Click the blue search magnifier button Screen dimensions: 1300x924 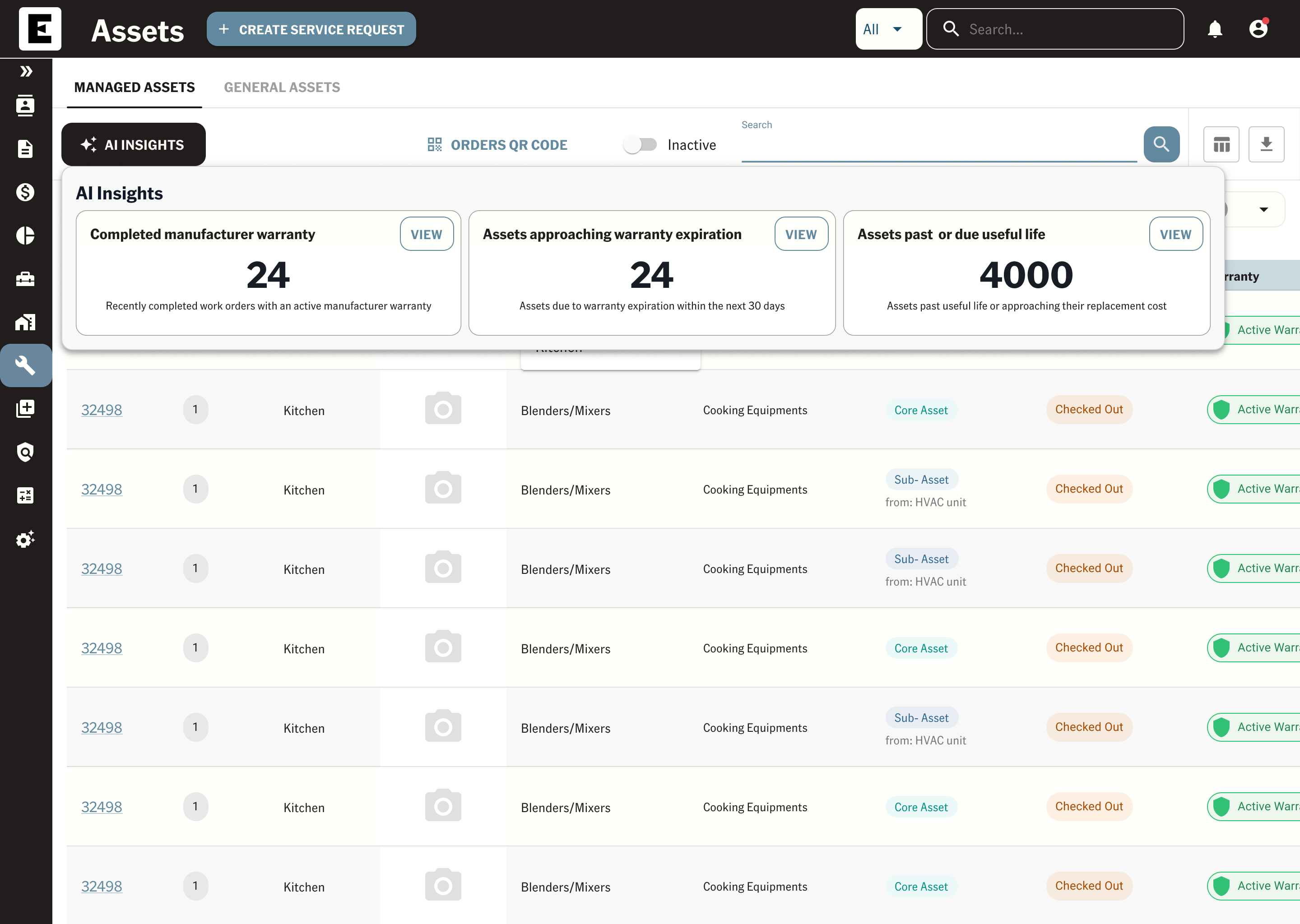coord(1162,144)
